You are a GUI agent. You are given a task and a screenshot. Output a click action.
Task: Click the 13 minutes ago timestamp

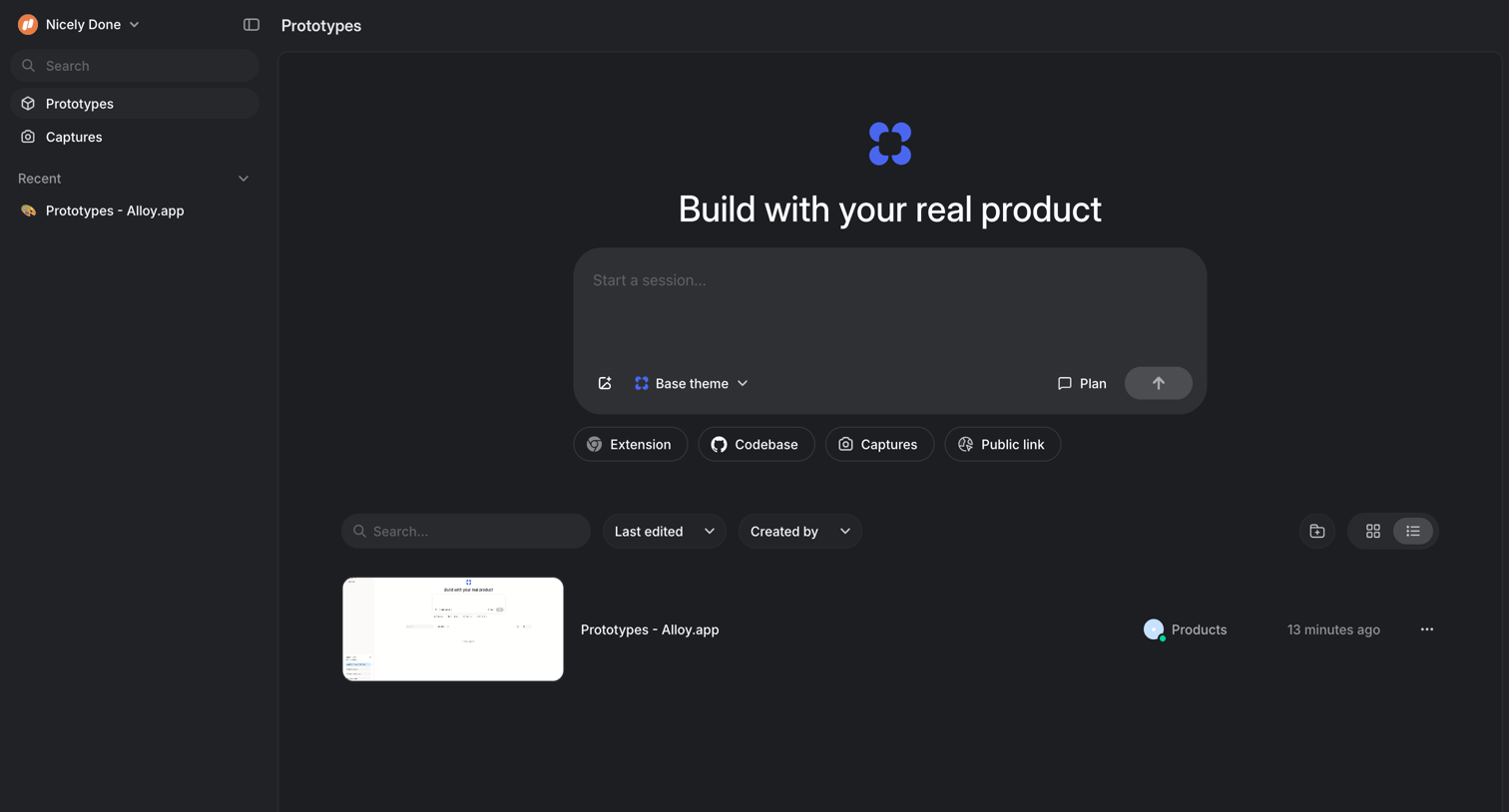click(1333, 629)
